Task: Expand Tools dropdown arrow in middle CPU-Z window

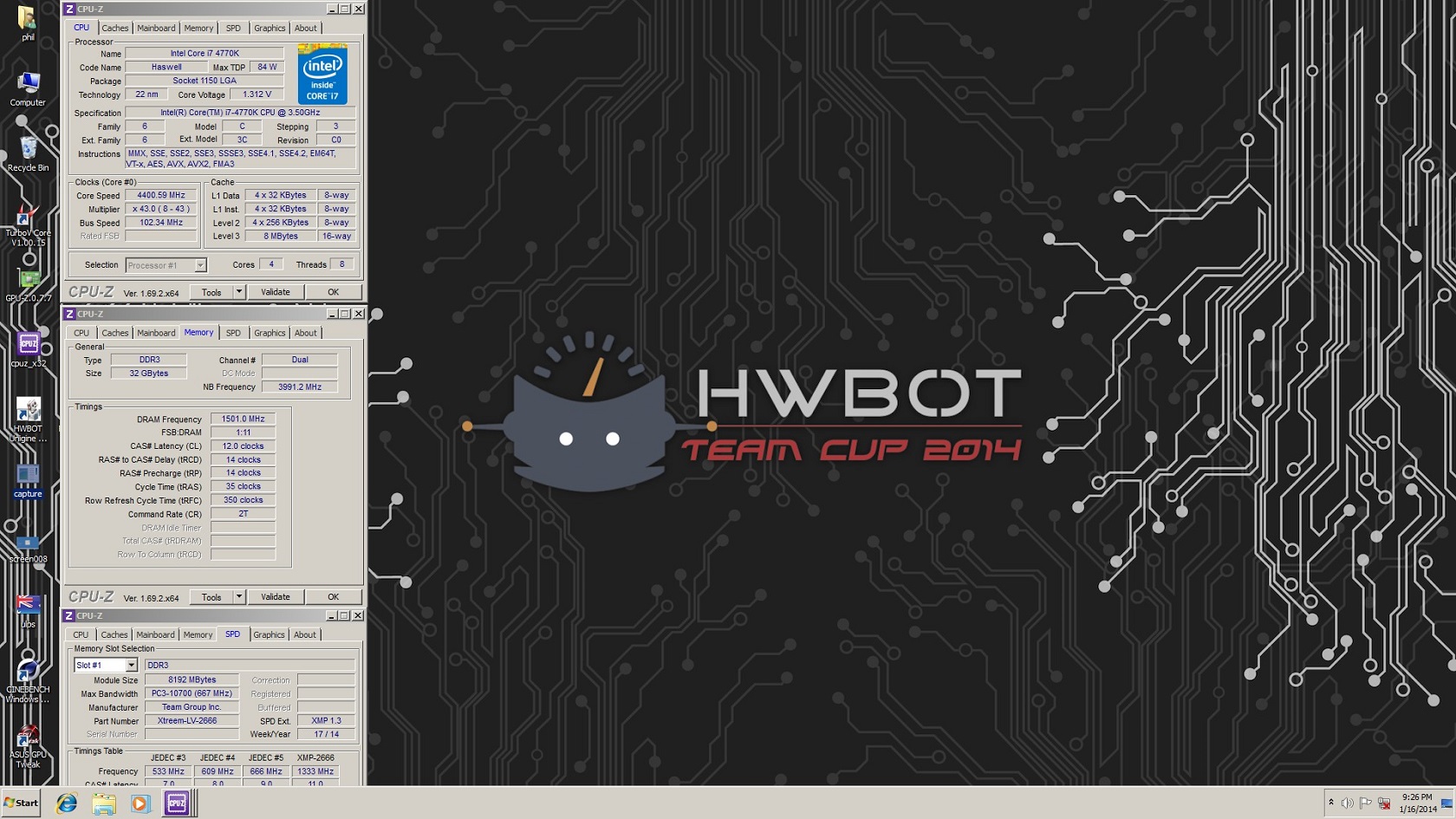Action: (239, 597)
